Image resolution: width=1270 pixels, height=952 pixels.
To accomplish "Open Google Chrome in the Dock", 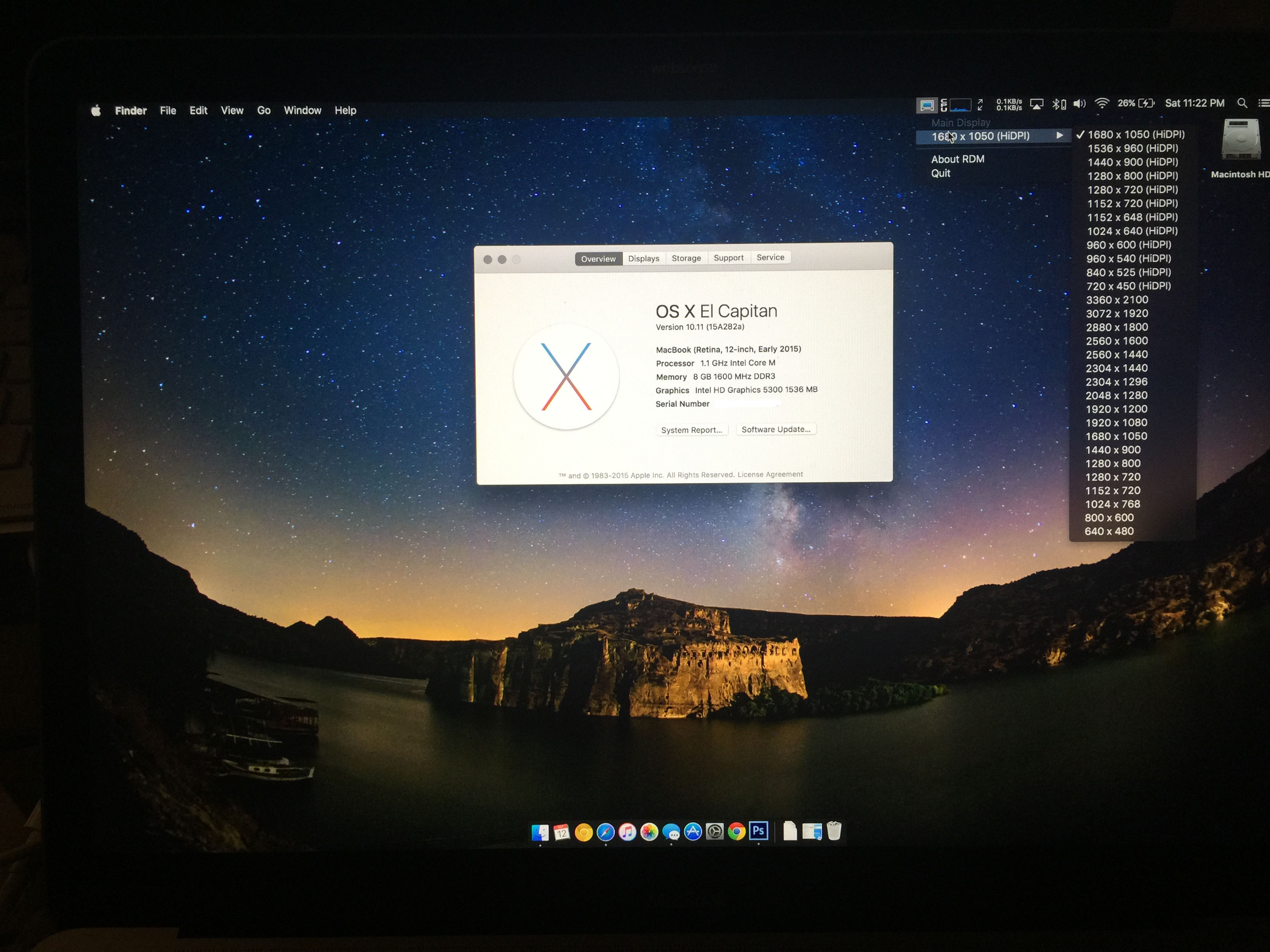I will (x=737, y=831).
